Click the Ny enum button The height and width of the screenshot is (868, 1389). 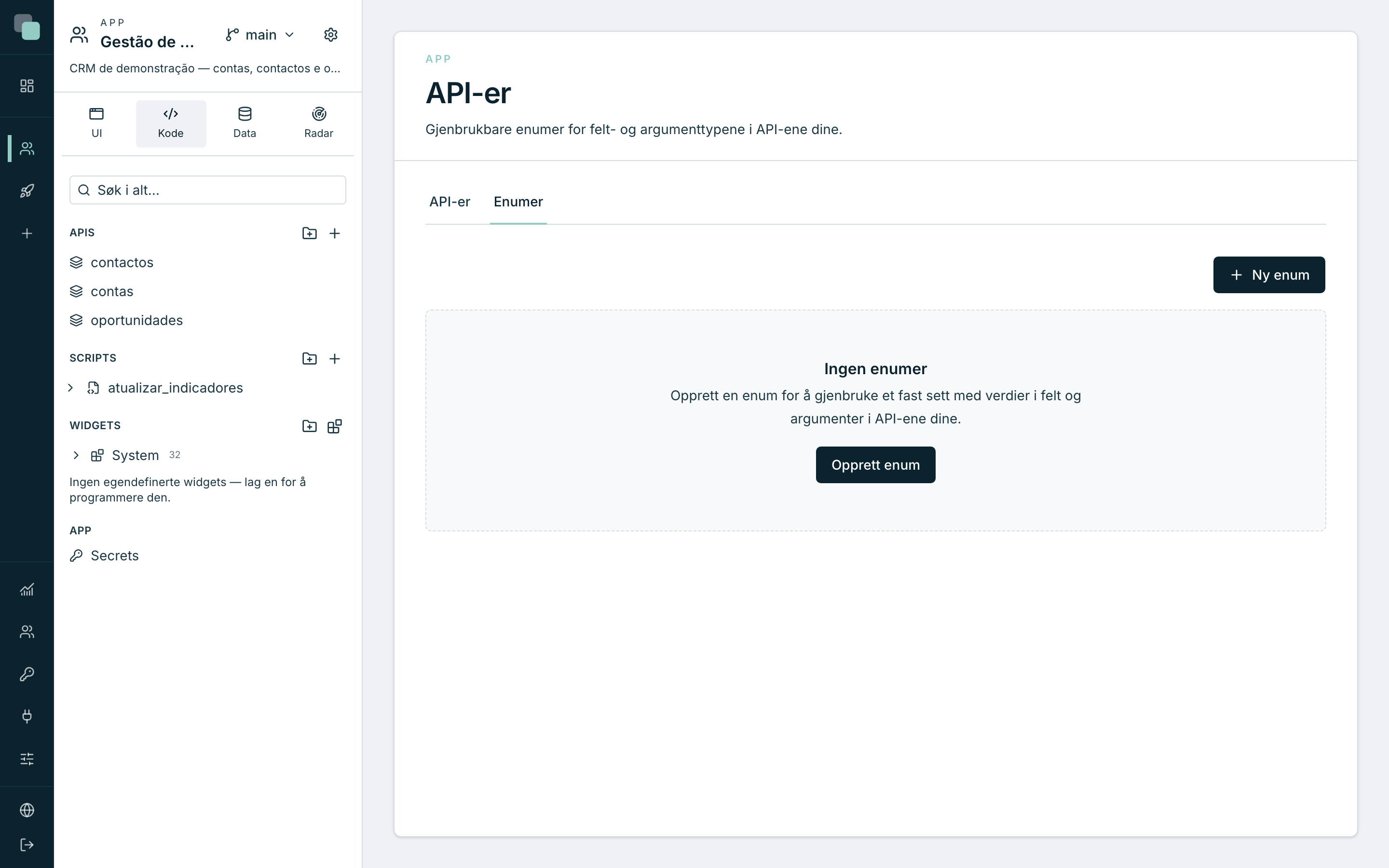pyautogui.click(x=1268, y=275)
